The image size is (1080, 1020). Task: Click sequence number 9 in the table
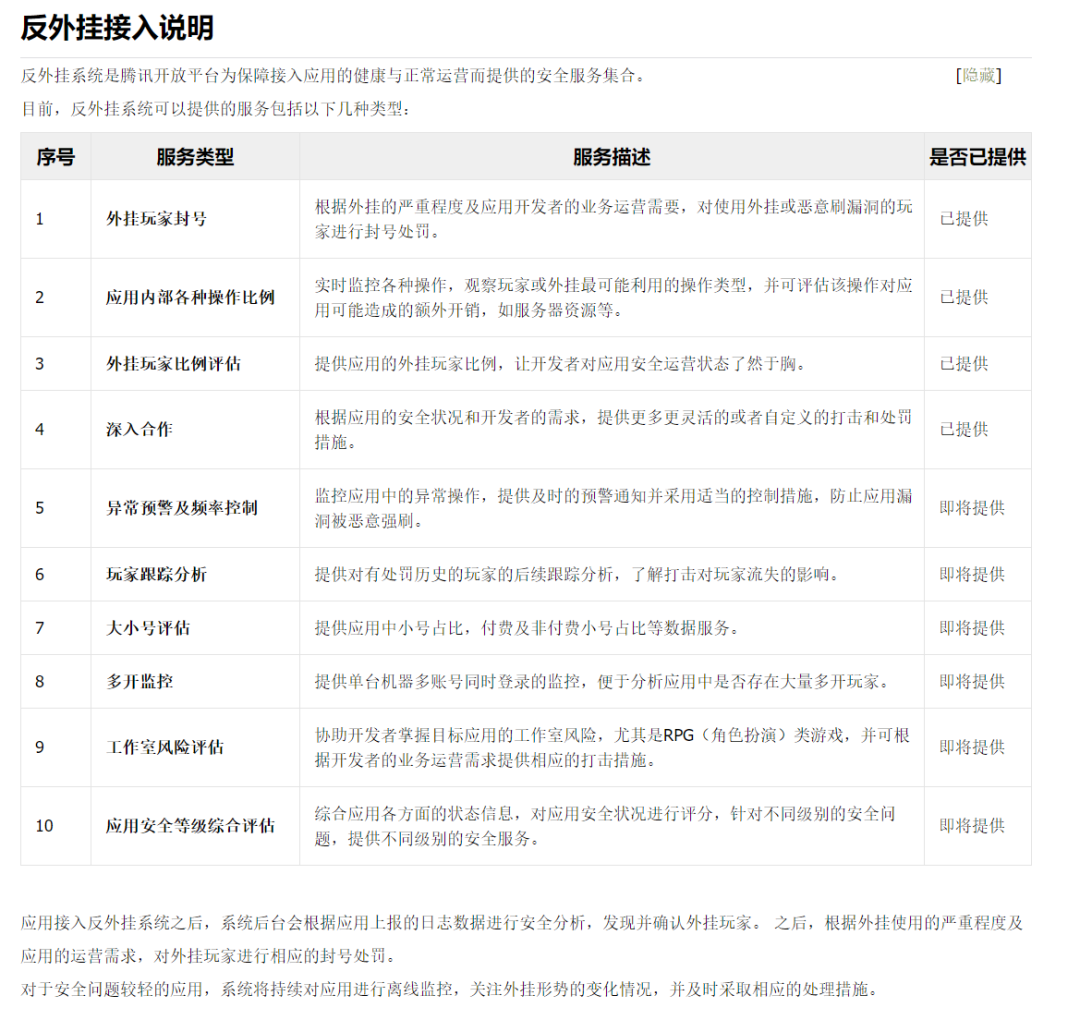tap(40, 747)
